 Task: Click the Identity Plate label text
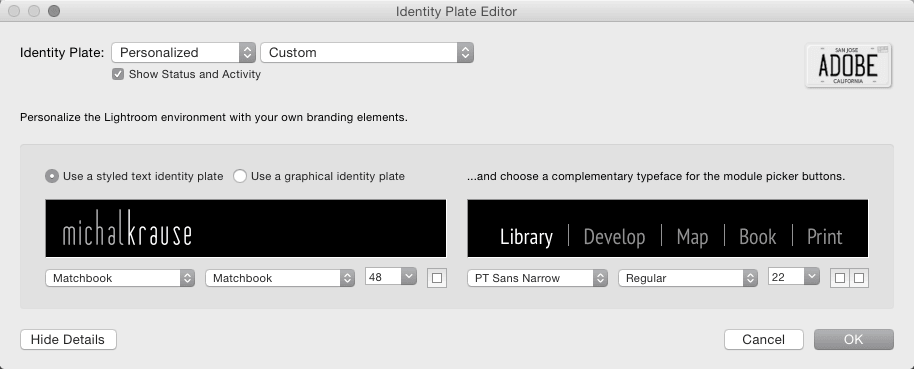pos(62,52)
